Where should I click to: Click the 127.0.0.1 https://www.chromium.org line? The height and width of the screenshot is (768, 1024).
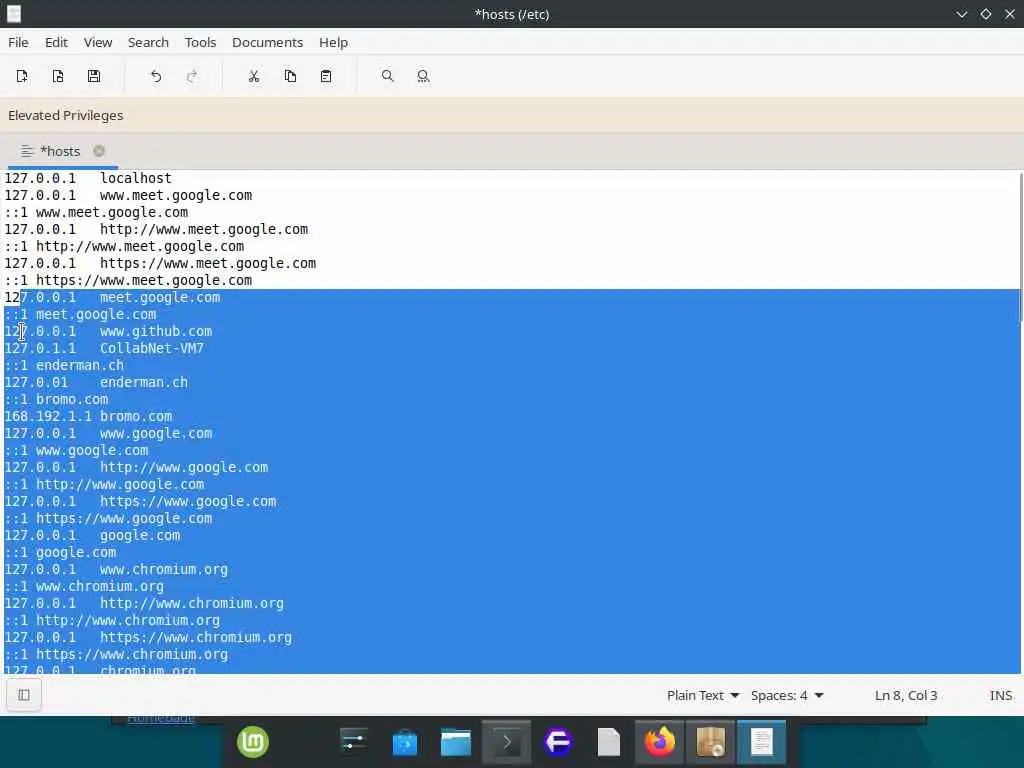click(148, 637)
